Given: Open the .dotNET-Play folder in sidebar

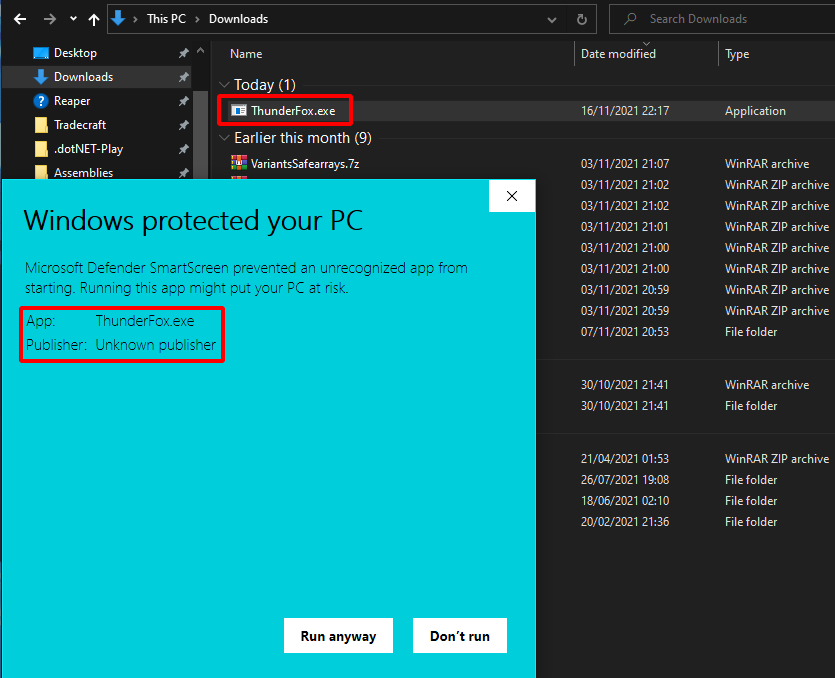Looking at the screenshot, I should [88, 149].
